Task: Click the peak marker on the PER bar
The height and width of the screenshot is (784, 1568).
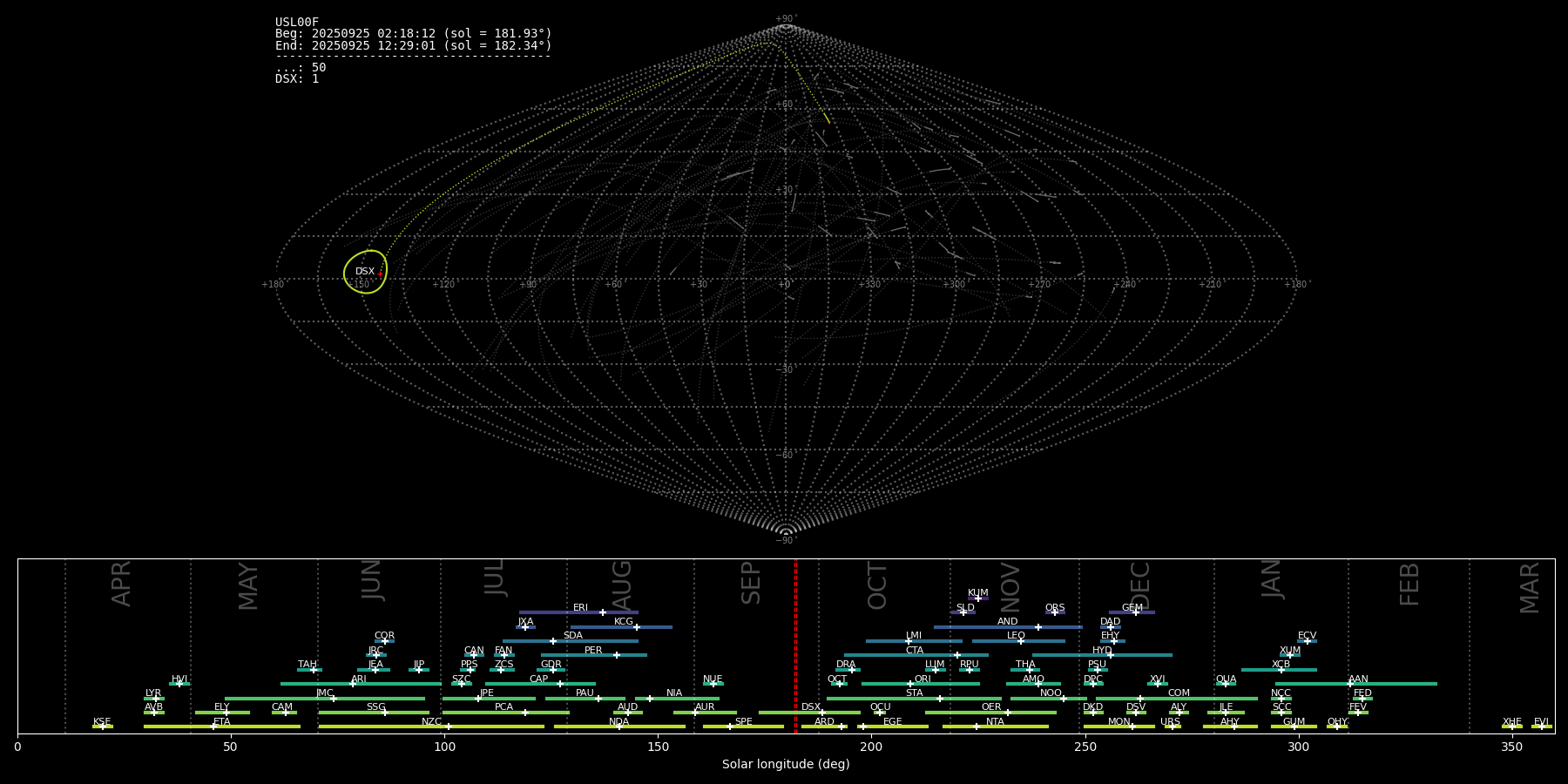Action: (617, 655)
